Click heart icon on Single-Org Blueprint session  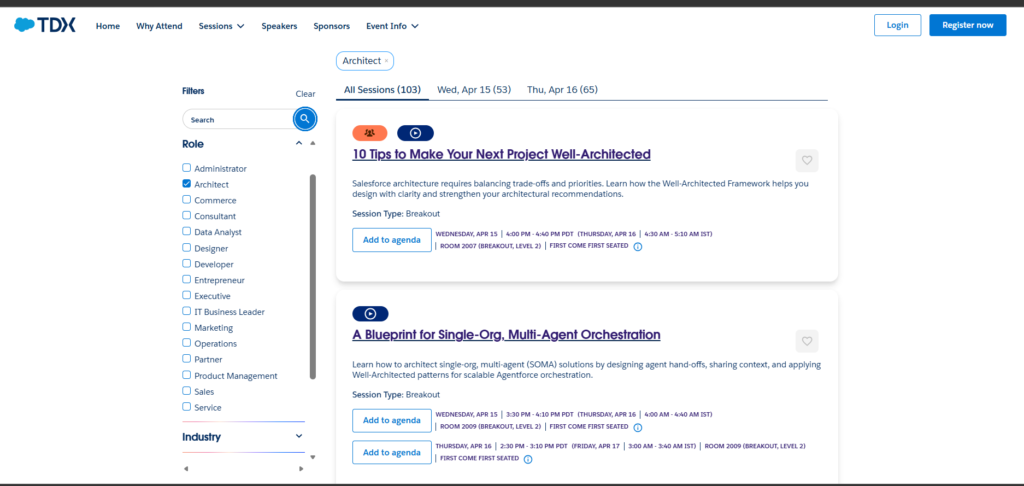807,340
